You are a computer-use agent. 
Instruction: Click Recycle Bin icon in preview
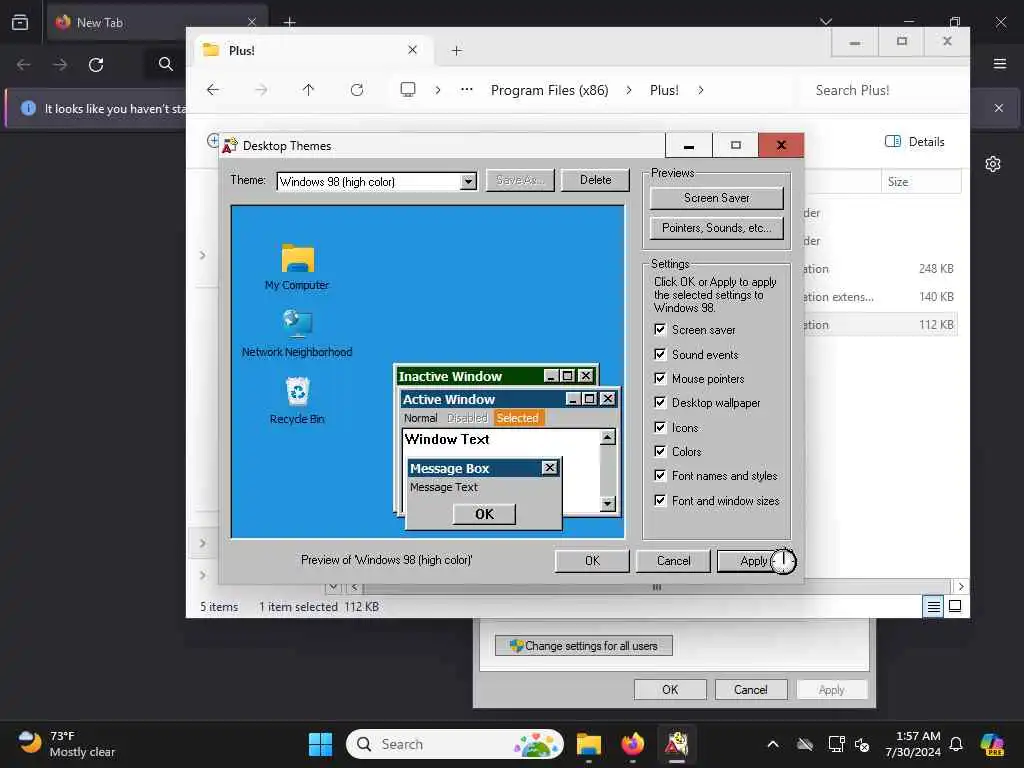point(298,391)
